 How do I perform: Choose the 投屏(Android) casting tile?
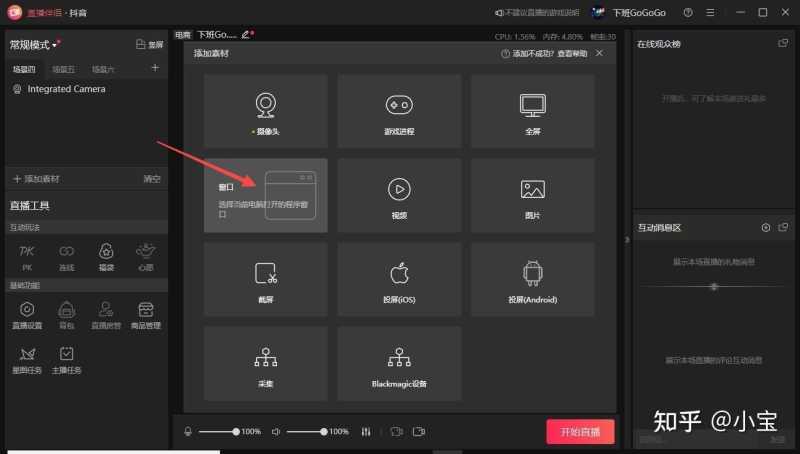[x=532, y=279]
